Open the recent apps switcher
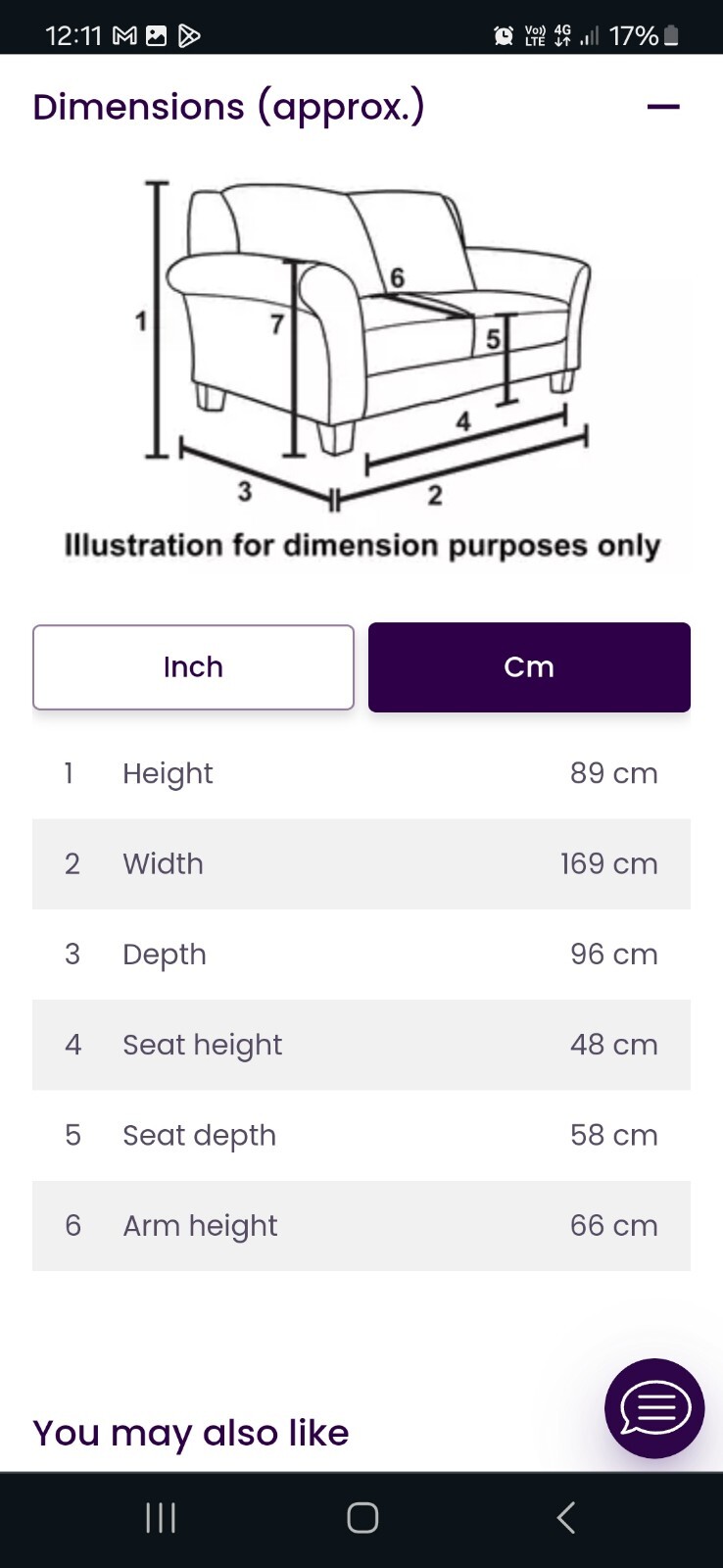This screenshot has height=1568, width=723. (161, 1518)
